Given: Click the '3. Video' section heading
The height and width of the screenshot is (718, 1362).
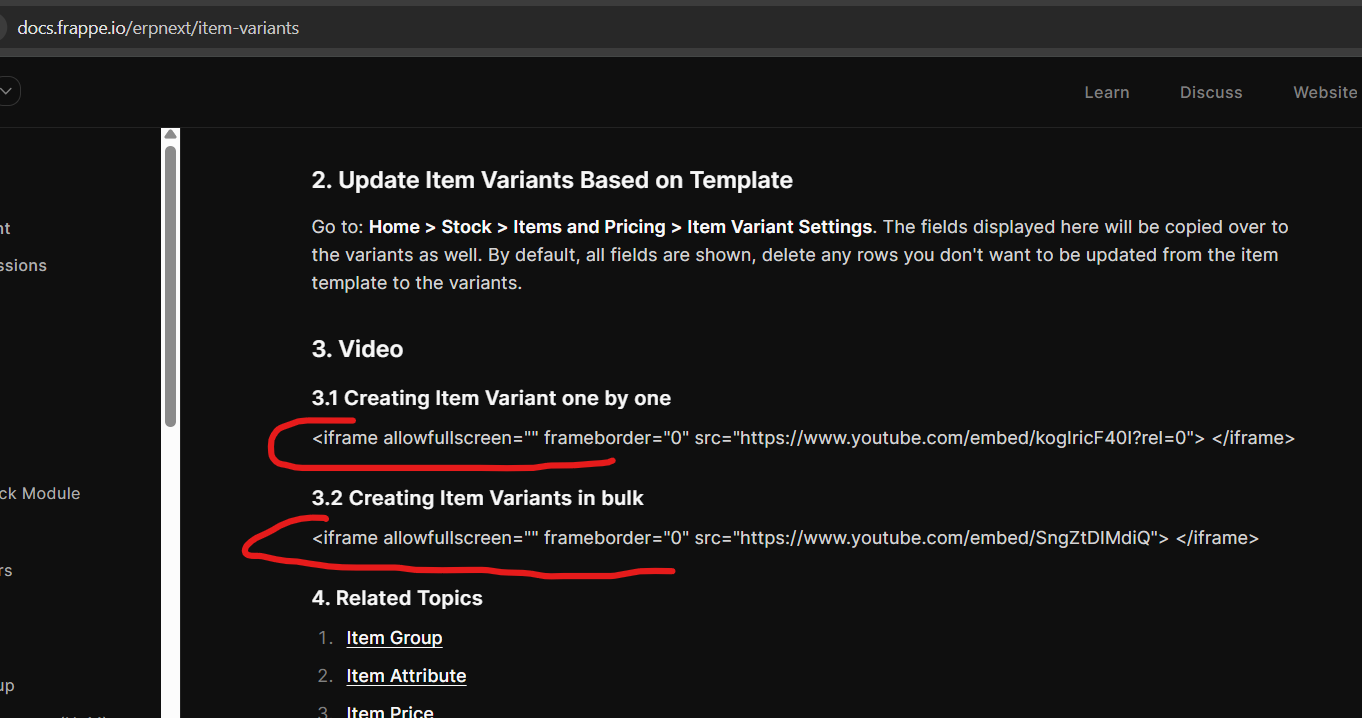Looking at the screenshot, I should tap(357, 349).
